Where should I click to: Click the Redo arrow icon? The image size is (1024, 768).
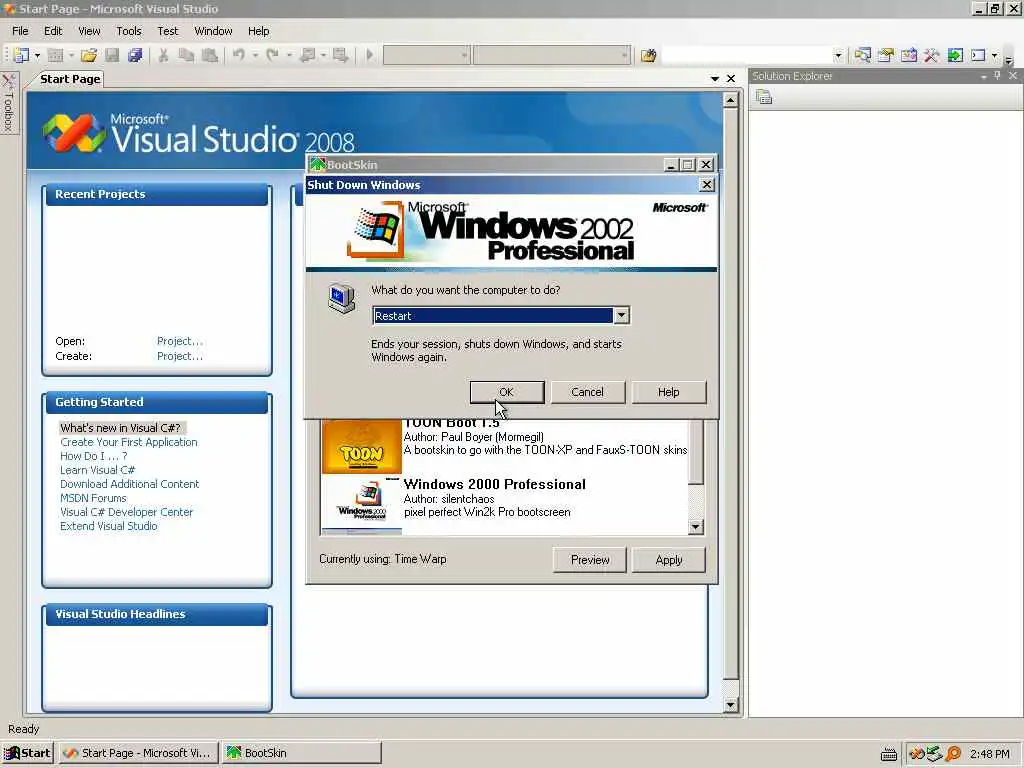point(273,56)
